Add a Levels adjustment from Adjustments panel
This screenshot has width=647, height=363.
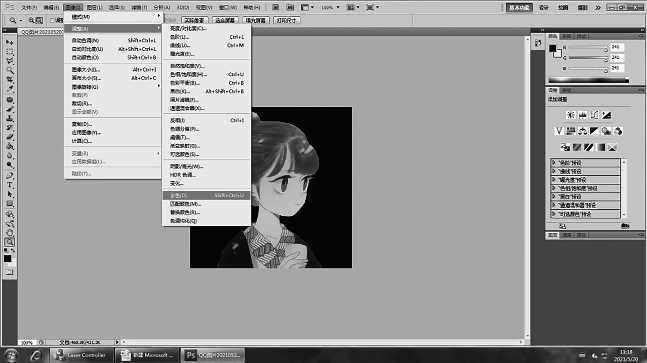[583, 115]
